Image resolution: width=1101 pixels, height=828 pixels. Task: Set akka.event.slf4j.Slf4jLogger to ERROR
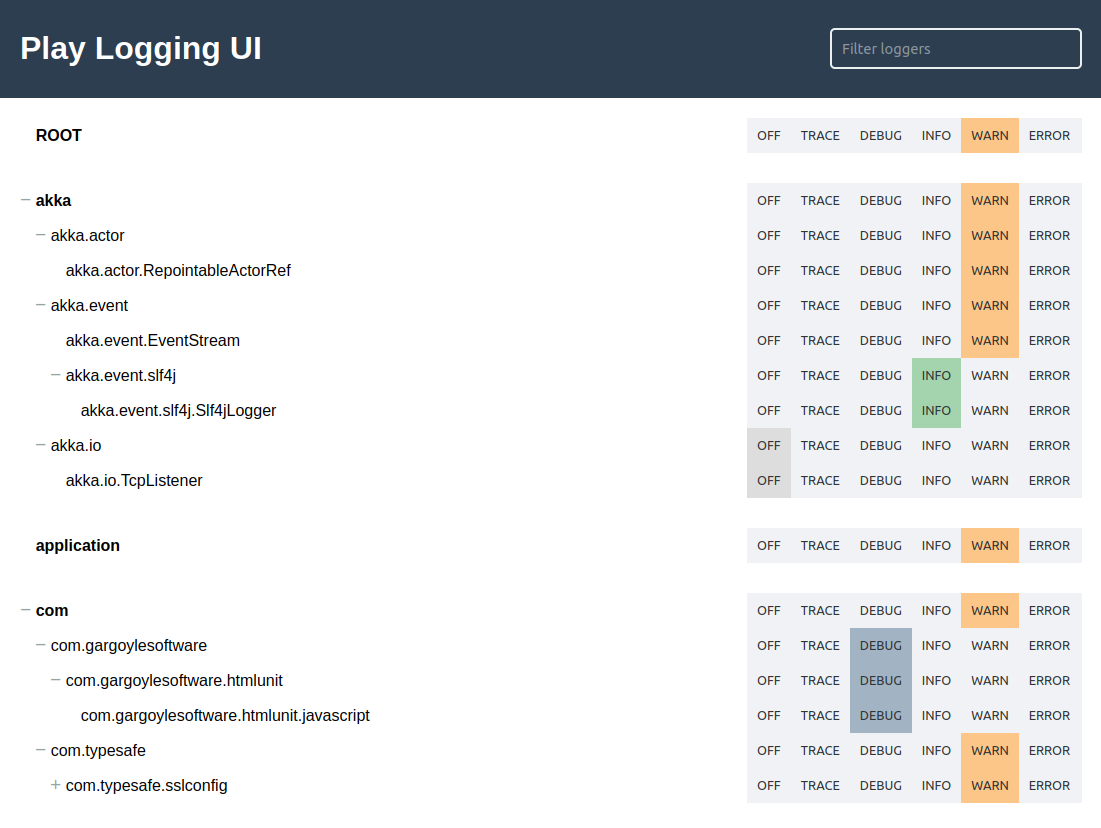(1050, 411)
